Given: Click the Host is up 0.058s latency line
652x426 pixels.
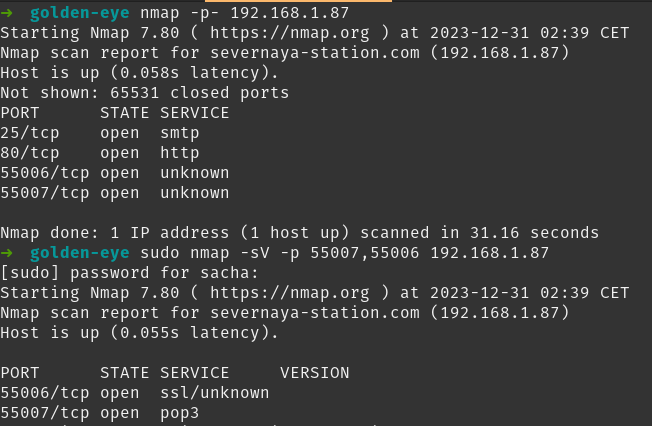Looking at the screenshot, I should coord(139,73).
